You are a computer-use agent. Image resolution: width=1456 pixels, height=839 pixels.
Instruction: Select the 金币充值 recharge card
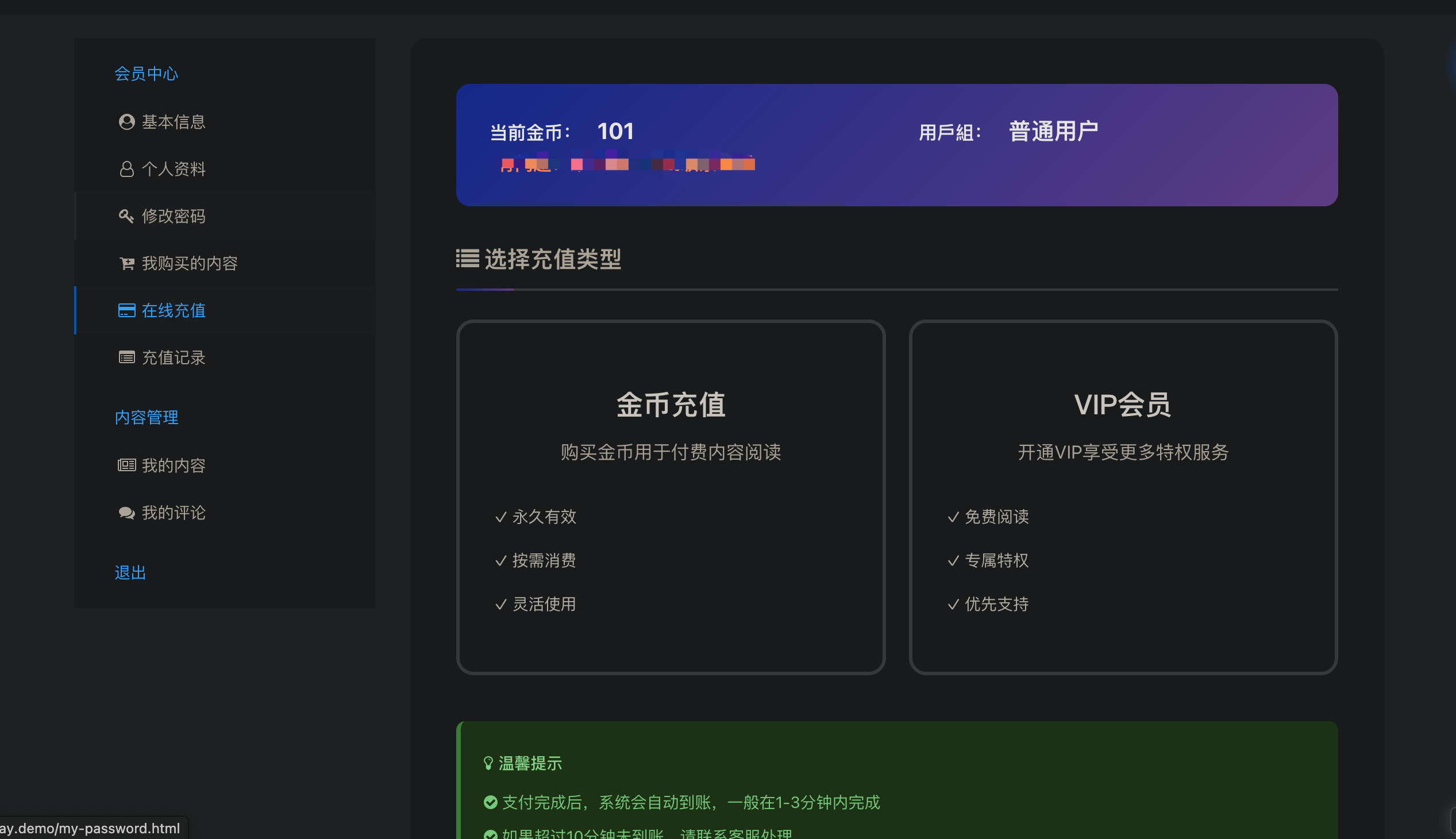coord(671,497)
